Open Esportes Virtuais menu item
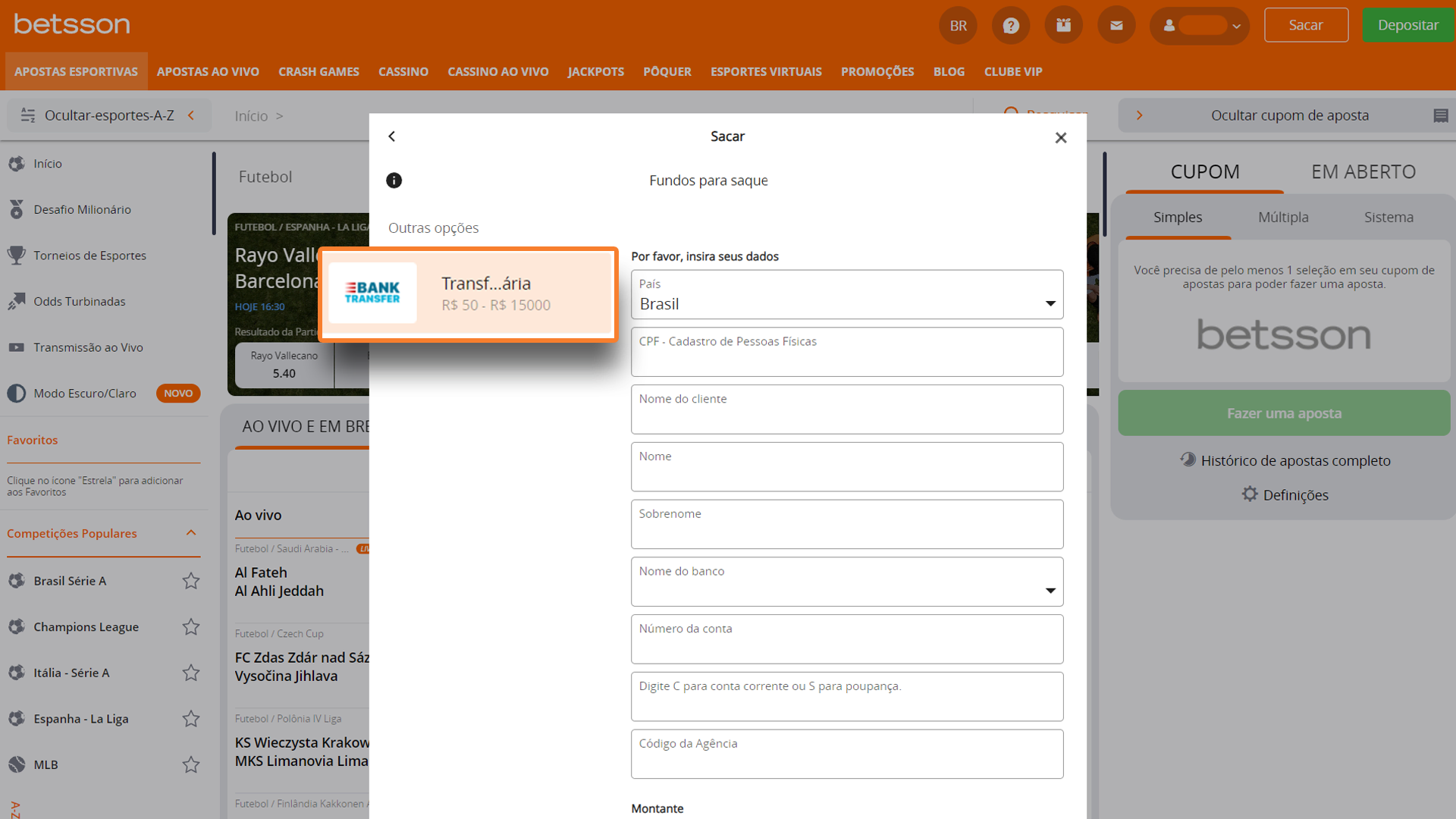Viewport: 1456px width, 819px height. click(766, 71)
